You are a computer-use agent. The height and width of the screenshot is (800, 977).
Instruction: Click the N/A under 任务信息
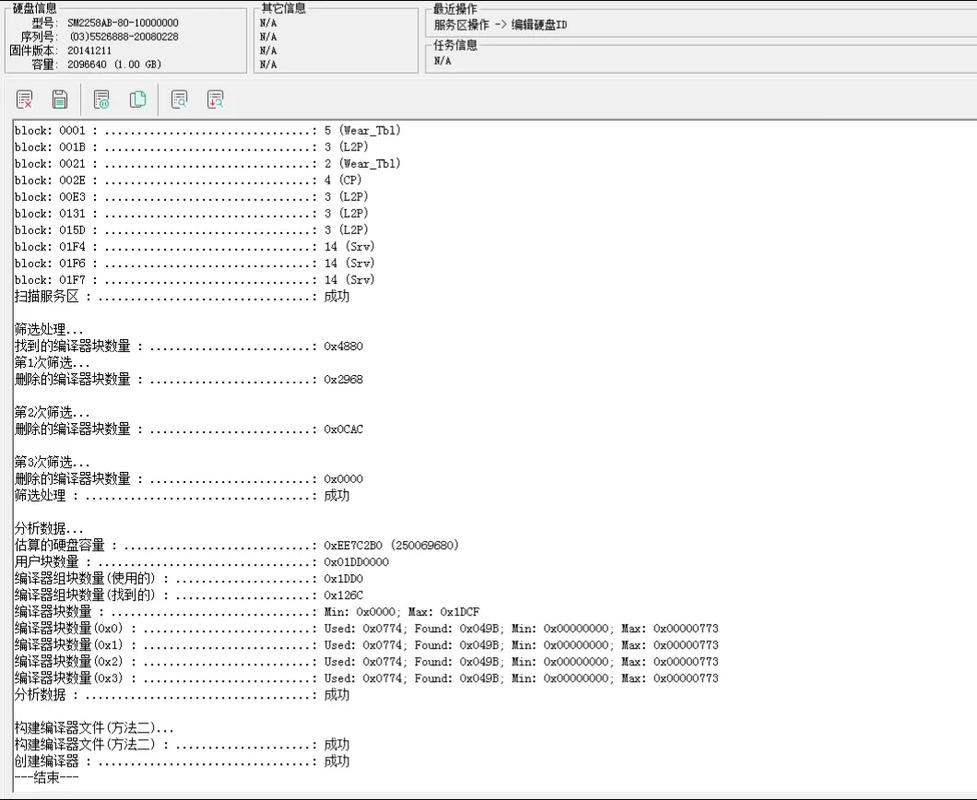tap(442, 60)
